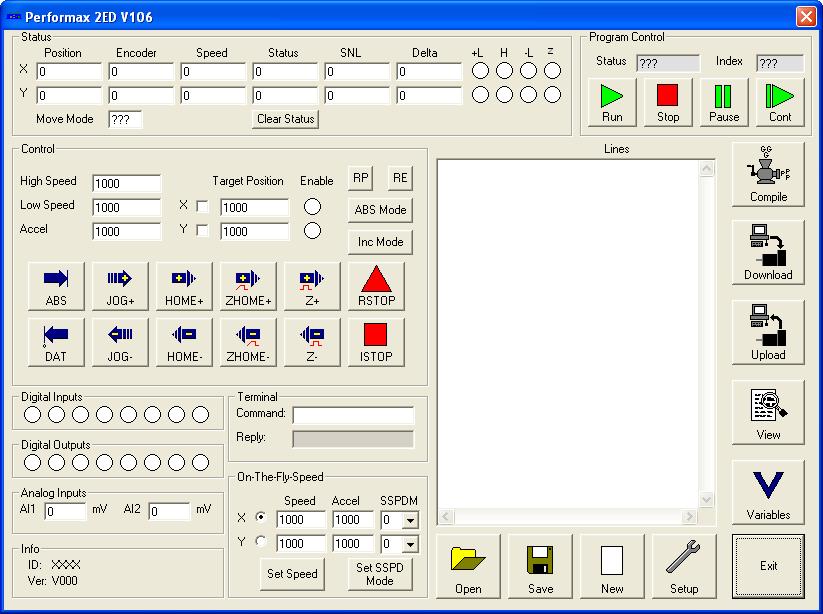823x614 pixels.
Task: Select the Y radio in On-The-Fly-Speed
Action: [x=260, y=541]
